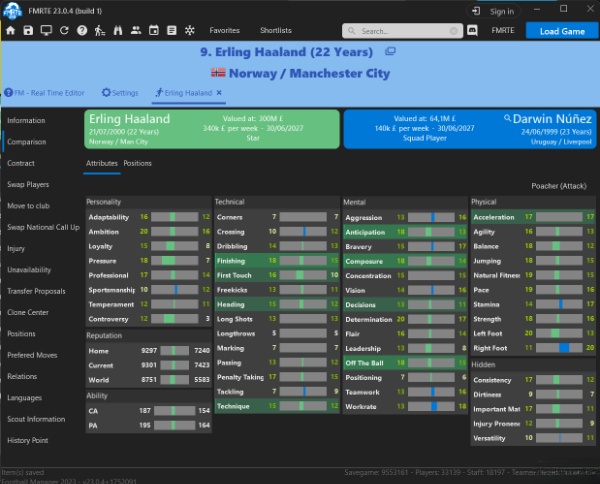The height and width of the screenshot is (484, 600).
Task: Click into the Search input field
Action: 402,31
